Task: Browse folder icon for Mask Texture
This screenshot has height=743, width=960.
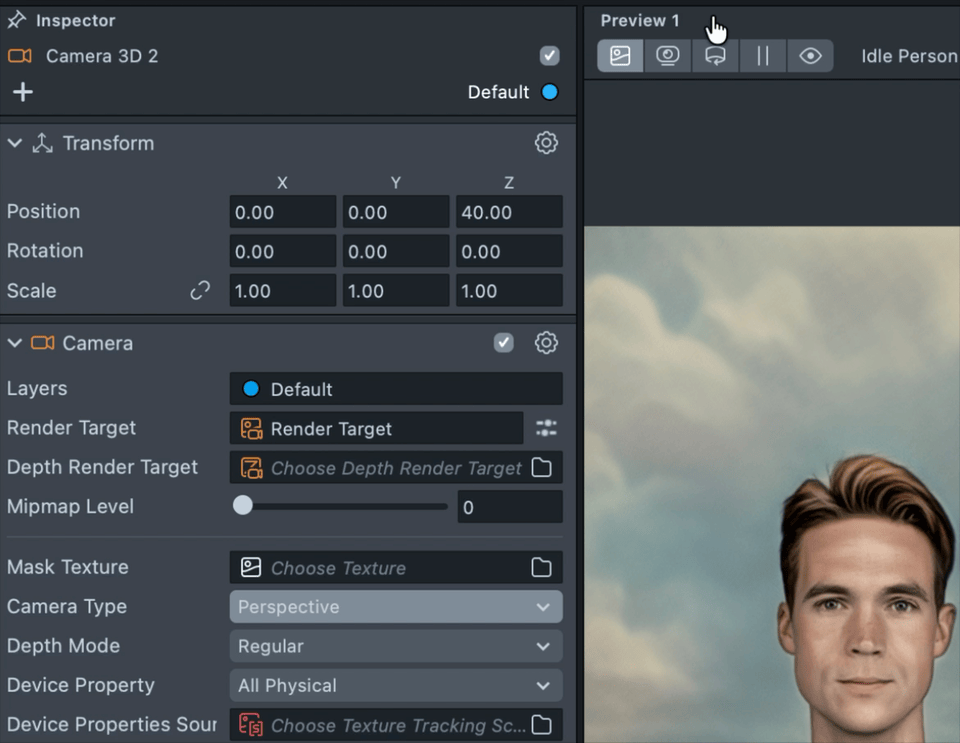Action: click(x=541, y=568)
